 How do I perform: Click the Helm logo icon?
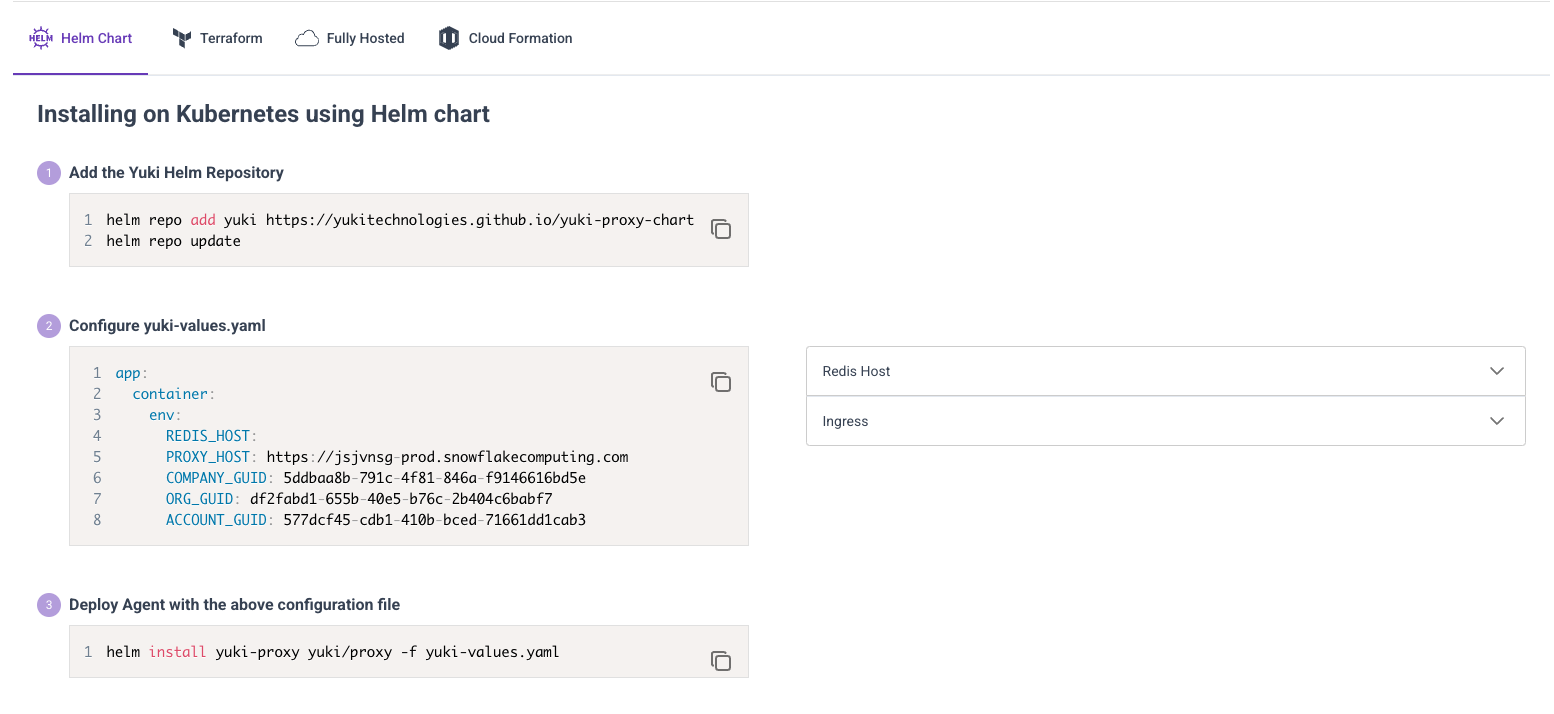[x=41, y=38]
